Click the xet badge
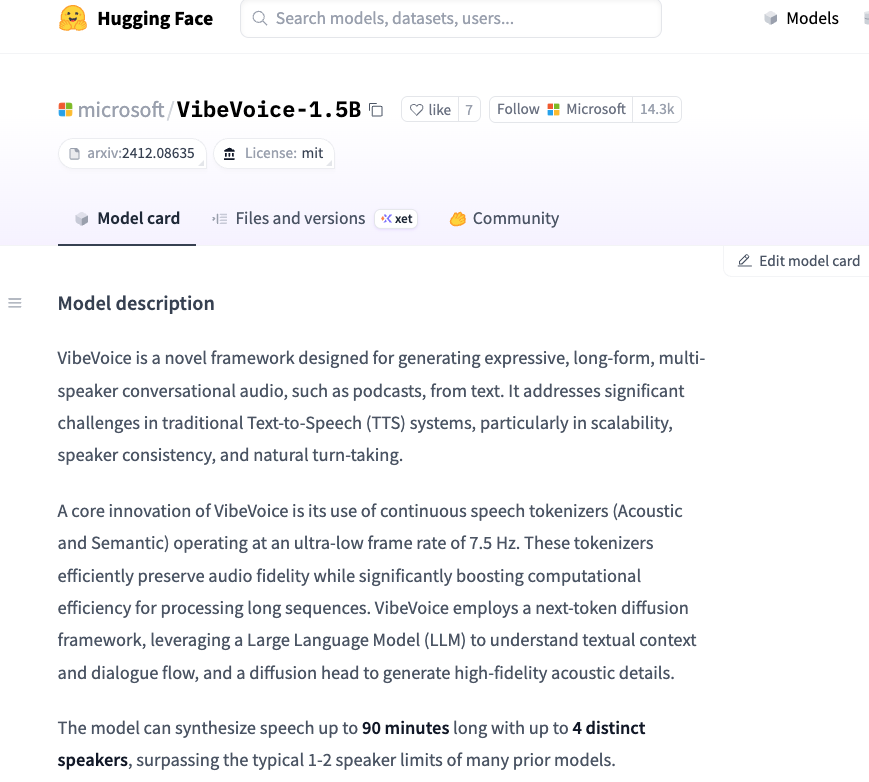Screen dimensions: 869x782 coord(396,219)
